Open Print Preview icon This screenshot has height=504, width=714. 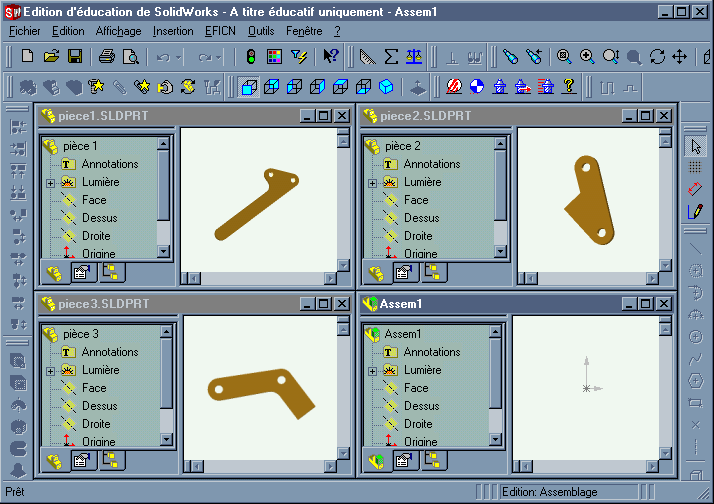click(131, 56)
